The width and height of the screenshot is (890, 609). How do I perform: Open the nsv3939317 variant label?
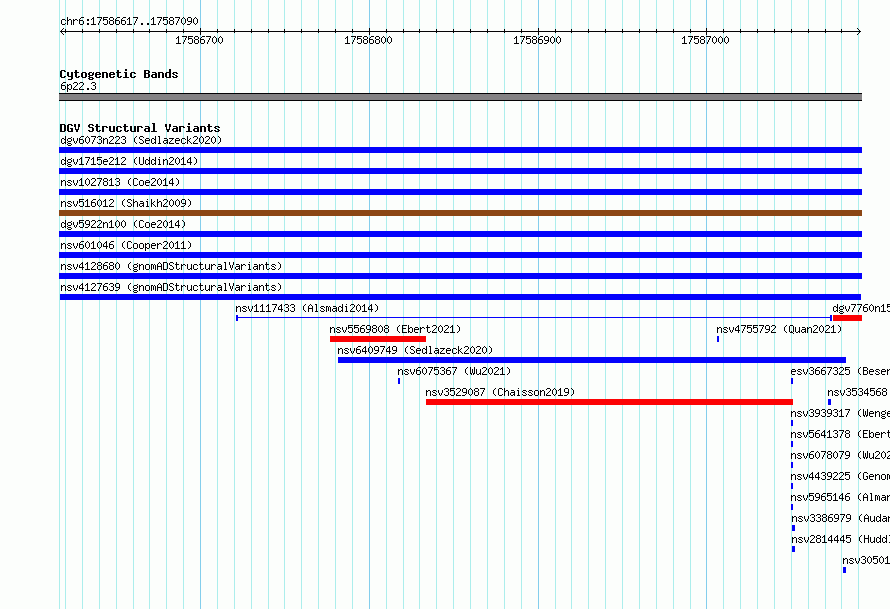pyautogui.click(x=840, y=413)
